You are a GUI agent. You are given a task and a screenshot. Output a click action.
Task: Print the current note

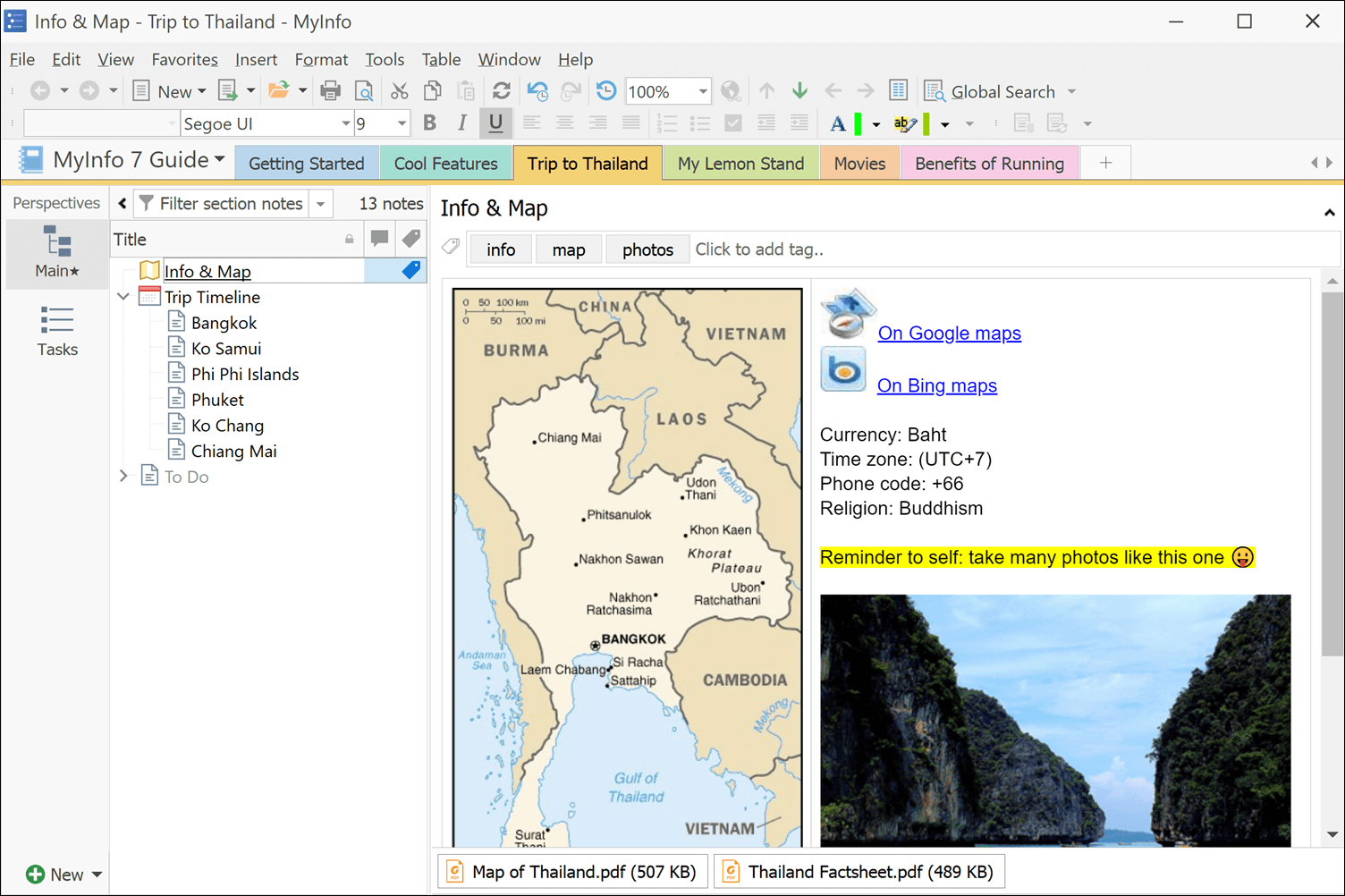330,90
